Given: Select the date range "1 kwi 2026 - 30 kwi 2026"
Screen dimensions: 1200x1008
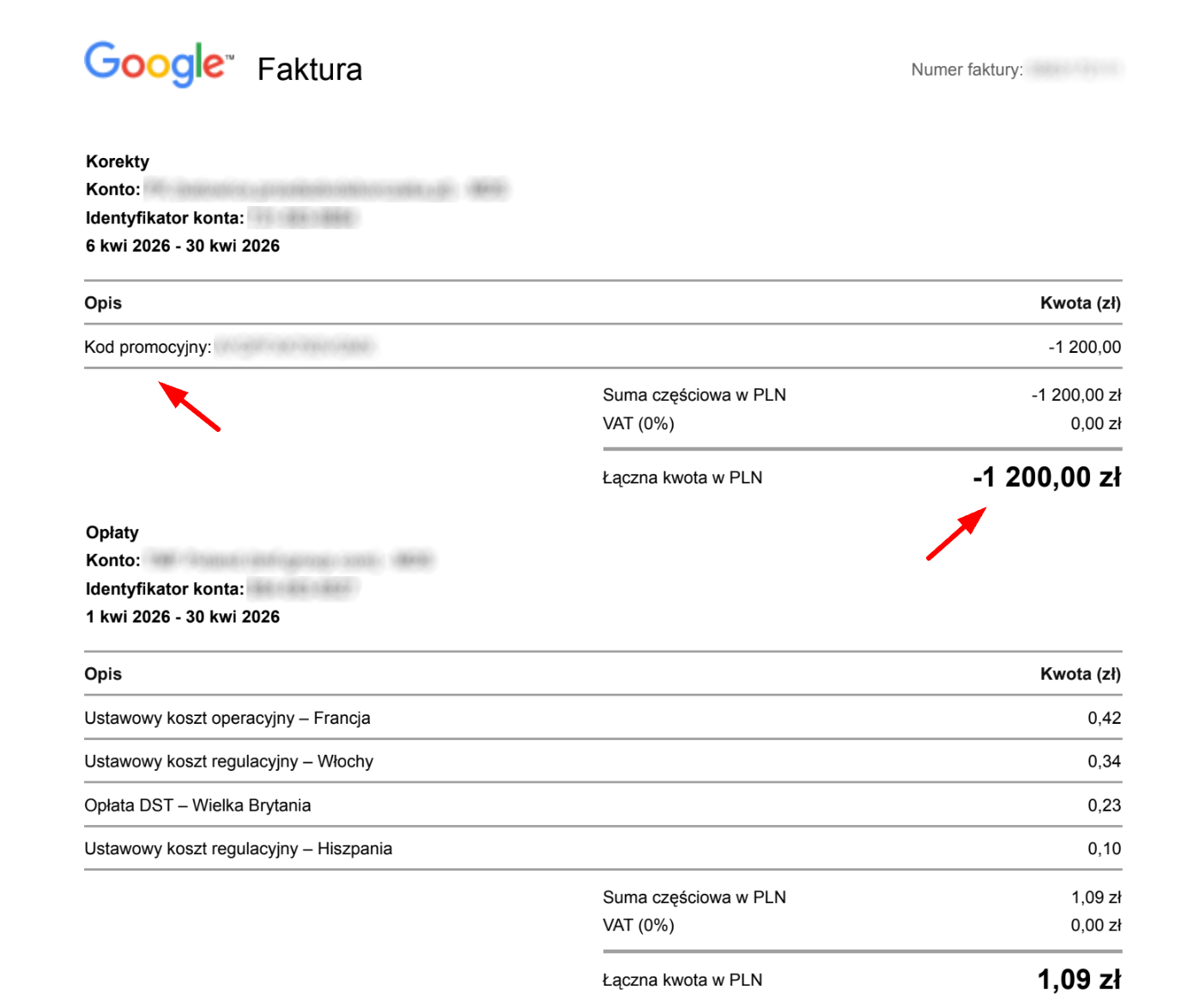Looking at the screenshot, I should coord(183,616).
